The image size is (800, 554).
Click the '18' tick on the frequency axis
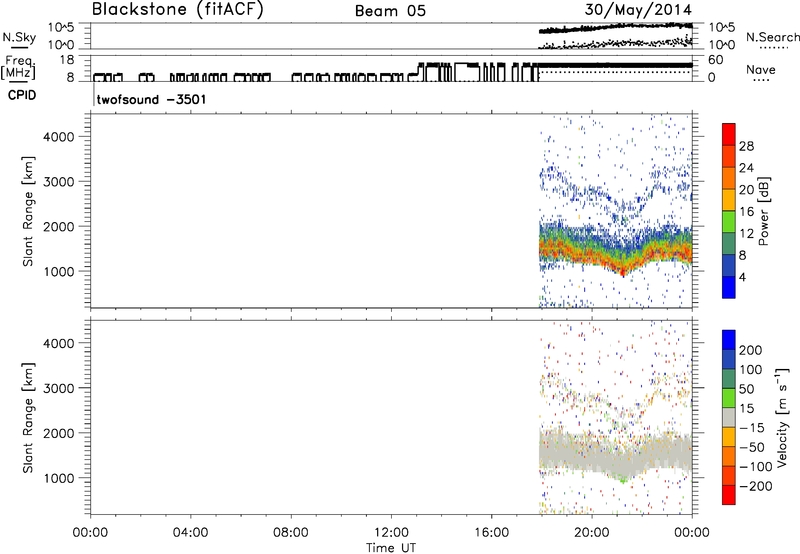point(66,60)
